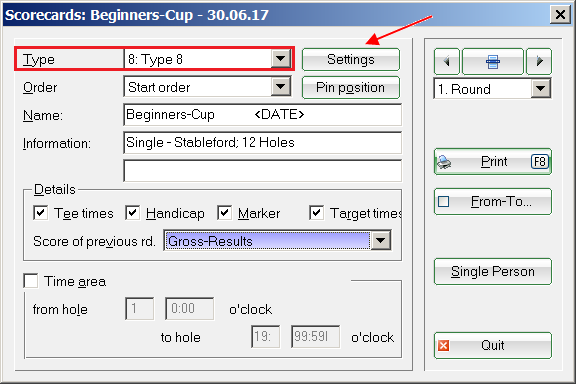
Task: Quit the scorecards dialog
Action: [x=493, y=345]
